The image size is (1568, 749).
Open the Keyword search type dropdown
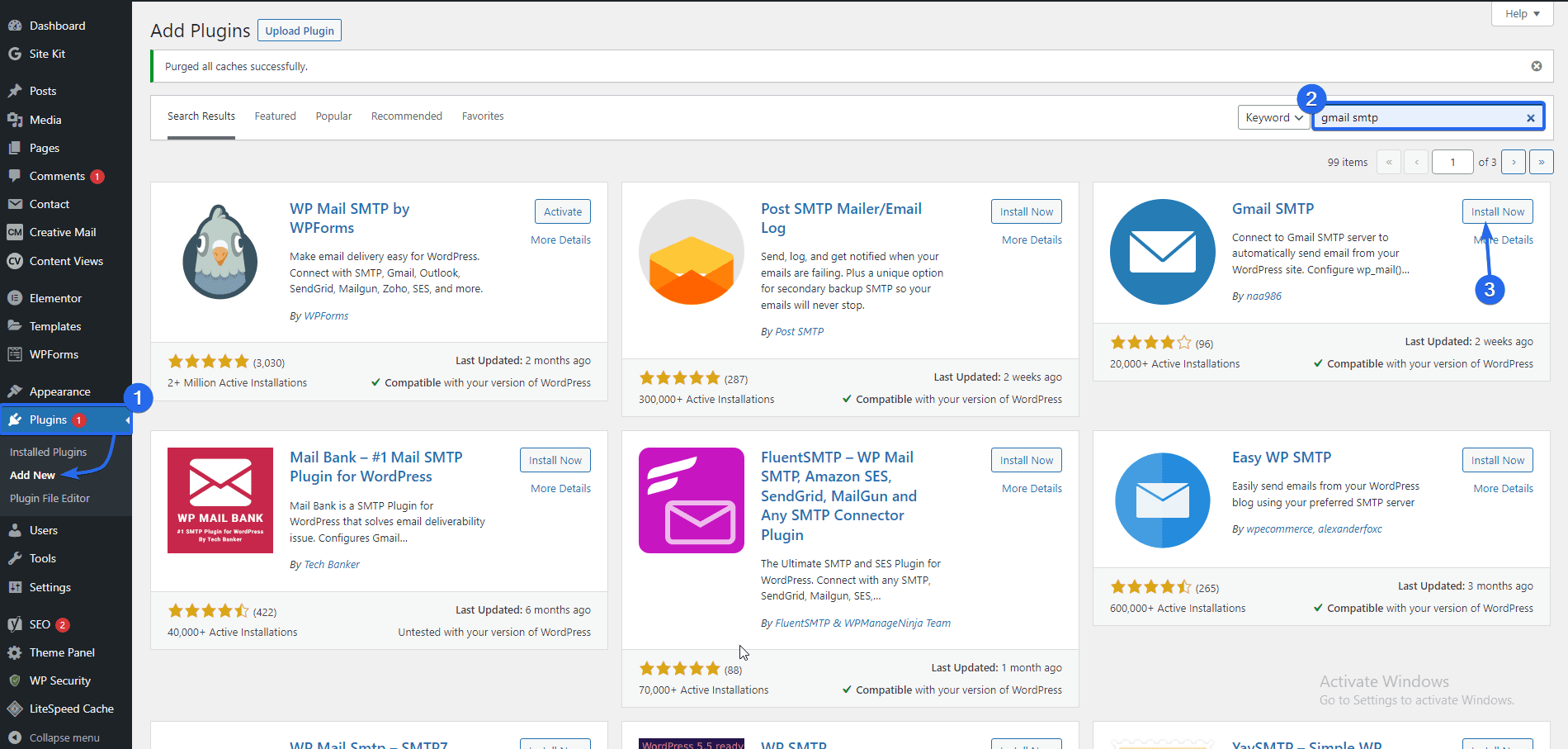(1274, 117)
